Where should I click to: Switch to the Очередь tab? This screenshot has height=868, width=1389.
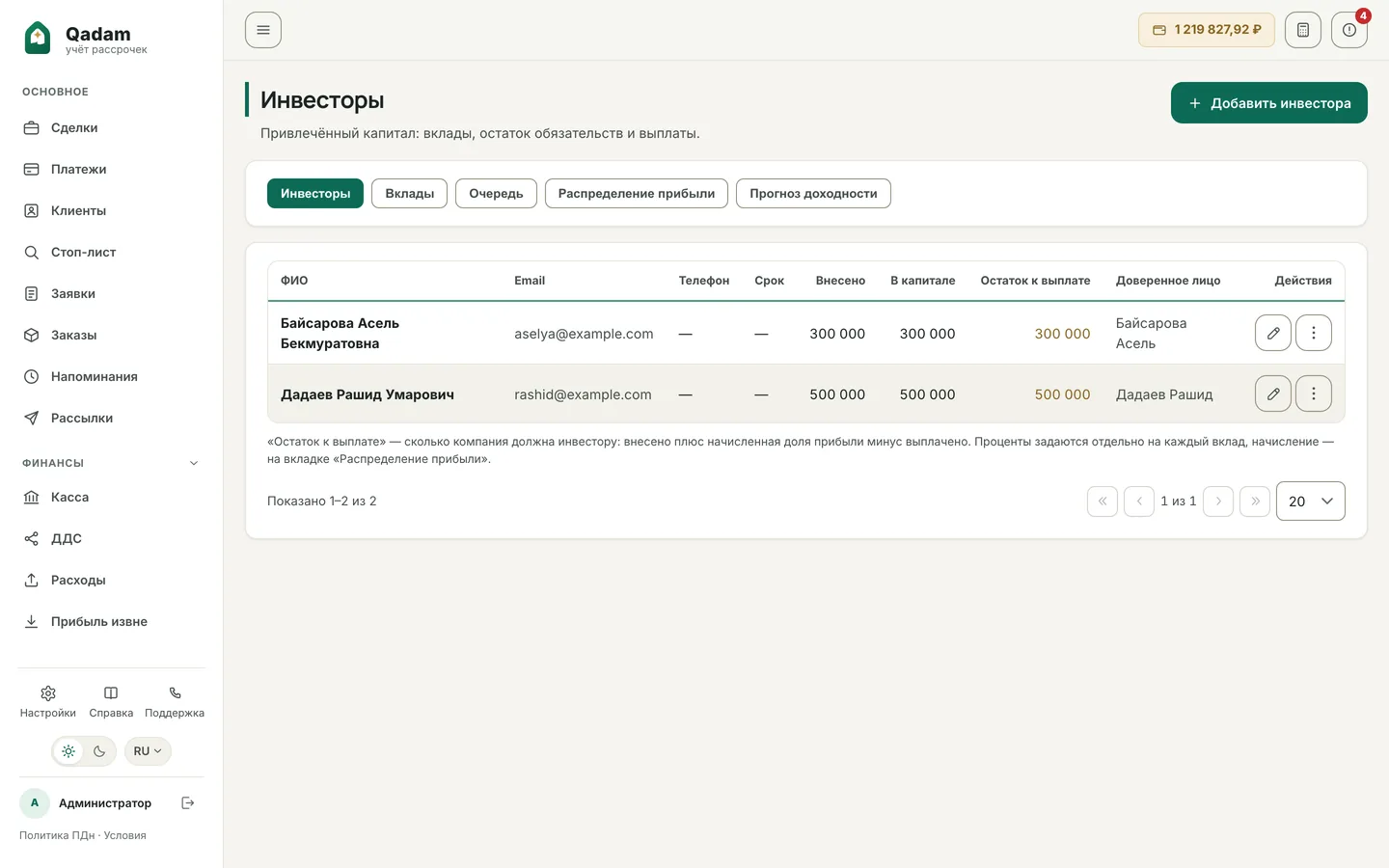point(496,193)
